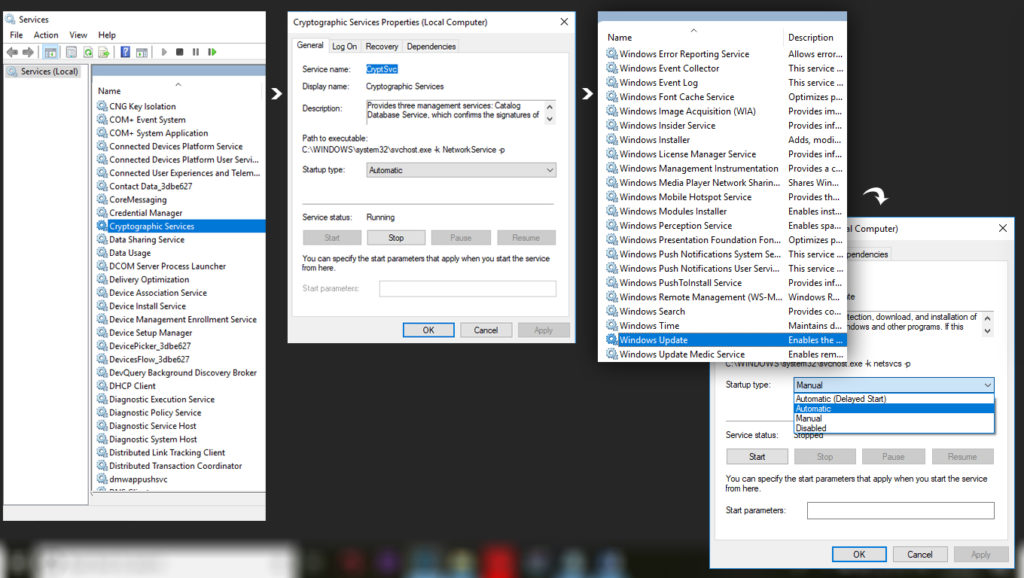
Task: Stop the selected service using toolbar square icon
Action: click(181, 51)
